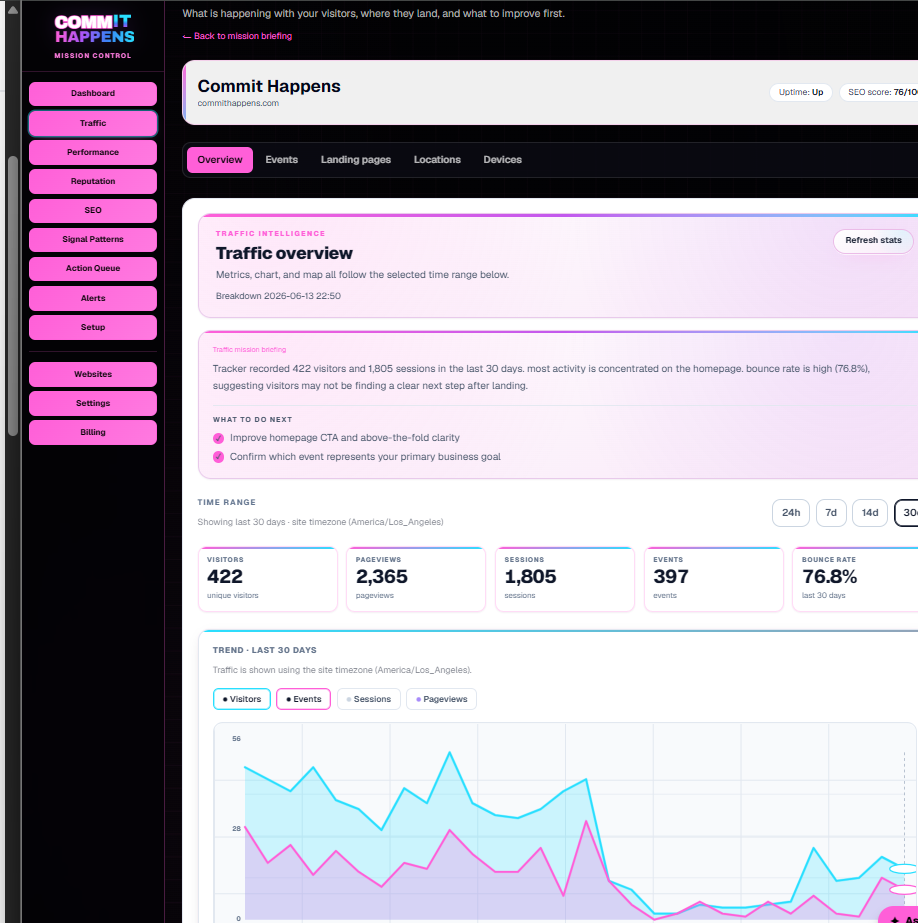Open Setup in the sidebar

click(x=93, y=327)
